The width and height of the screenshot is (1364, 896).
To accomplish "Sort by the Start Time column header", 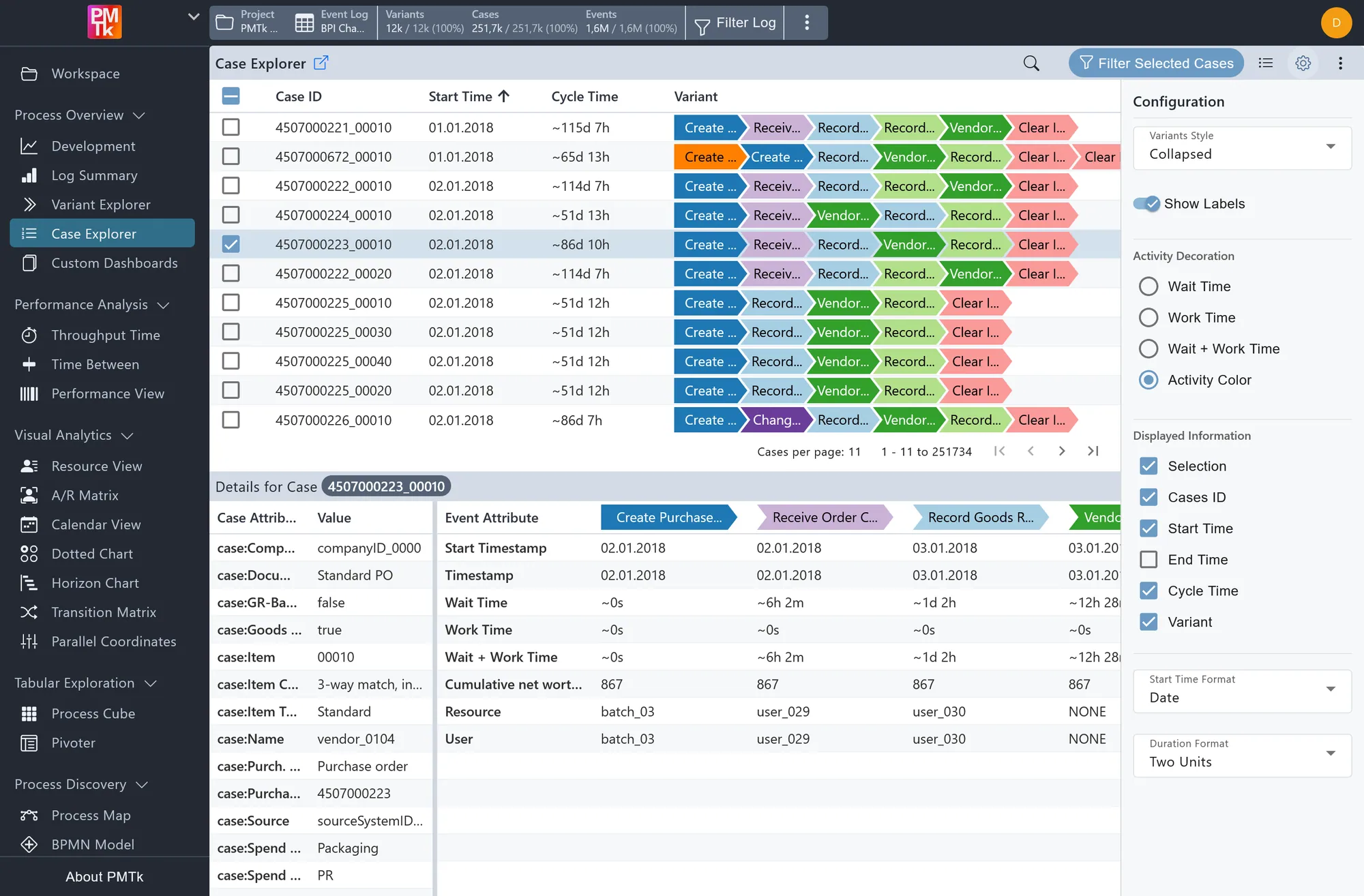I will pyautogui.click(x=469, y=97).
